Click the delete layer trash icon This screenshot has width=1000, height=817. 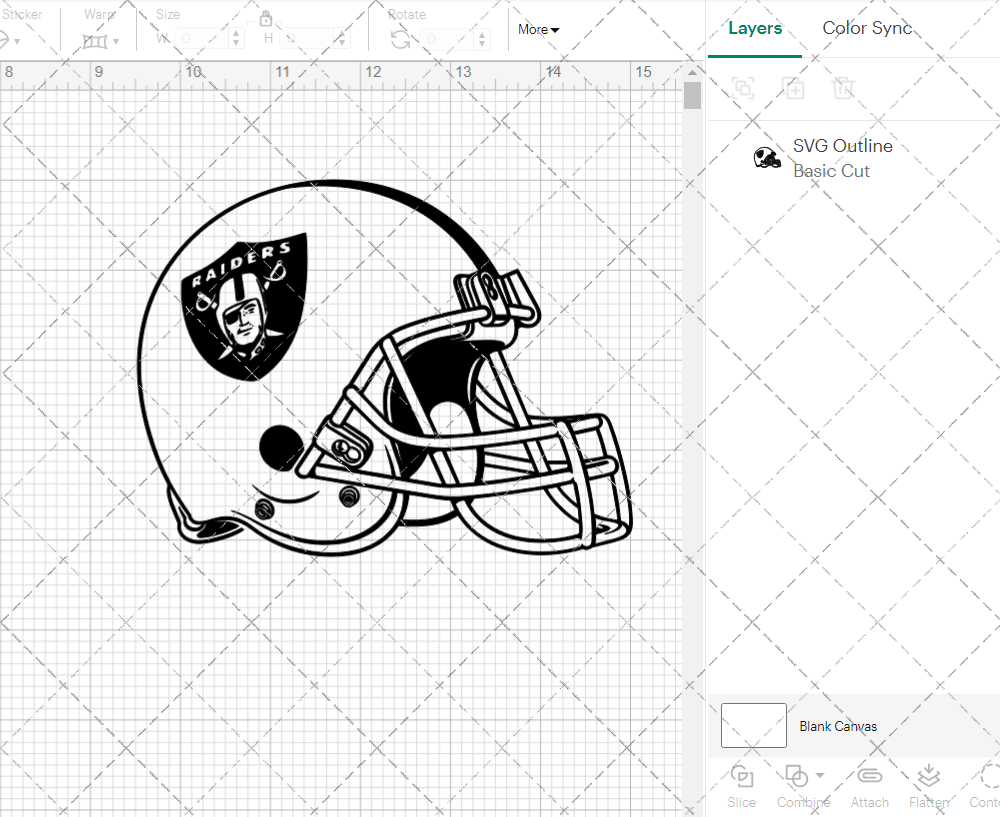tap(844, 88)
